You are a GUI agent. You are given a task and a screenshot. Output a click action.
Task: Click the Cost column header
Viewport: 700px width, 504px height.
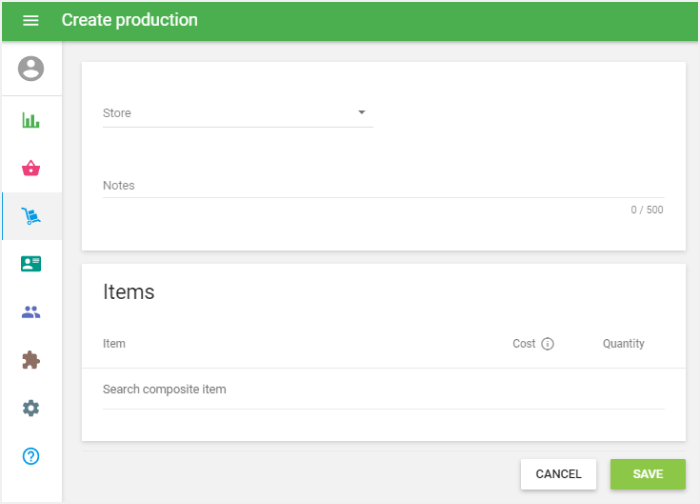point(524,344)
